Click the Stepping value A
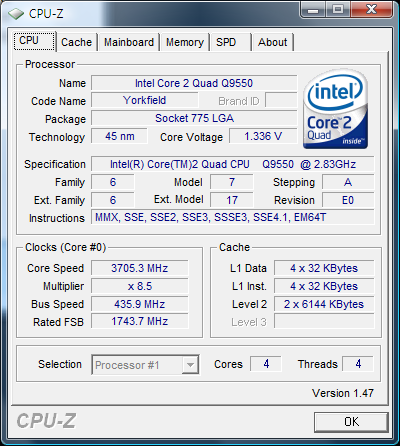Viewport: 400px width, 446px height. [x=348, y=182]
